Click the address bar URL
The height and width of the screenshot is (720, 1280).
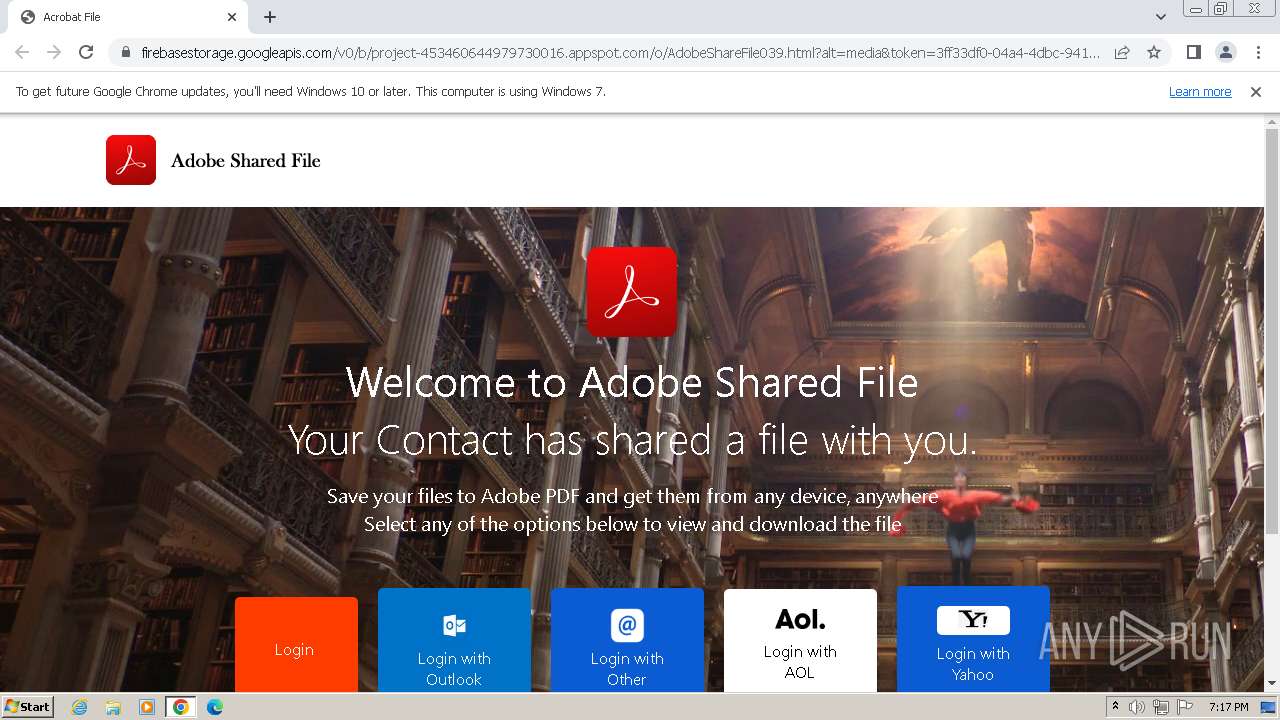point(620,52)
